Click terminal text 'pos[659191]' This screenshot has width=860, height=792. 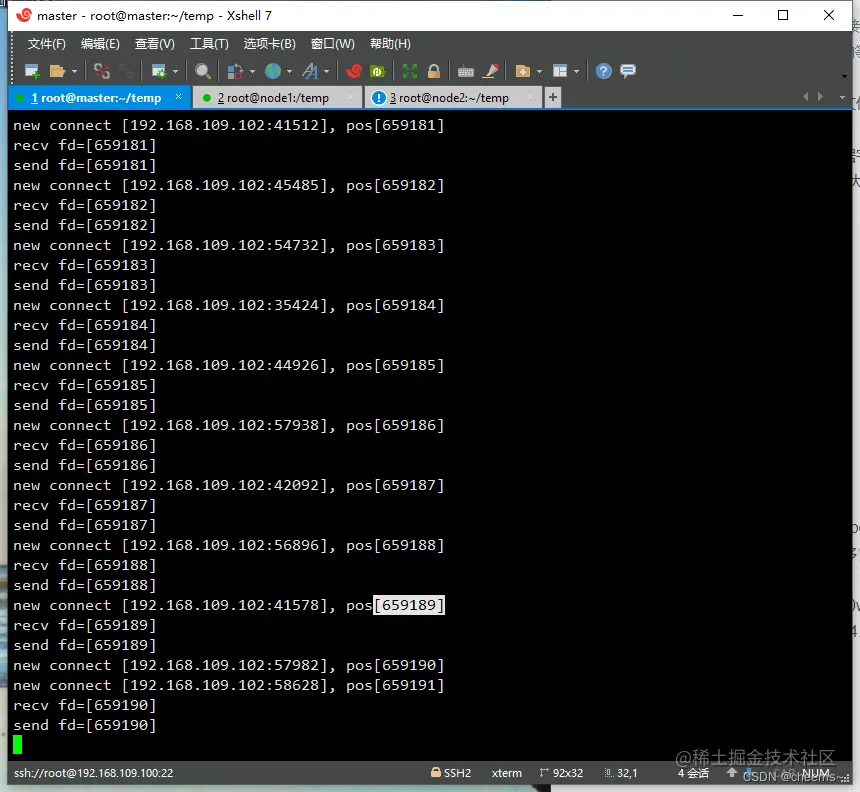pyautogui.click(x=395, y=685)
